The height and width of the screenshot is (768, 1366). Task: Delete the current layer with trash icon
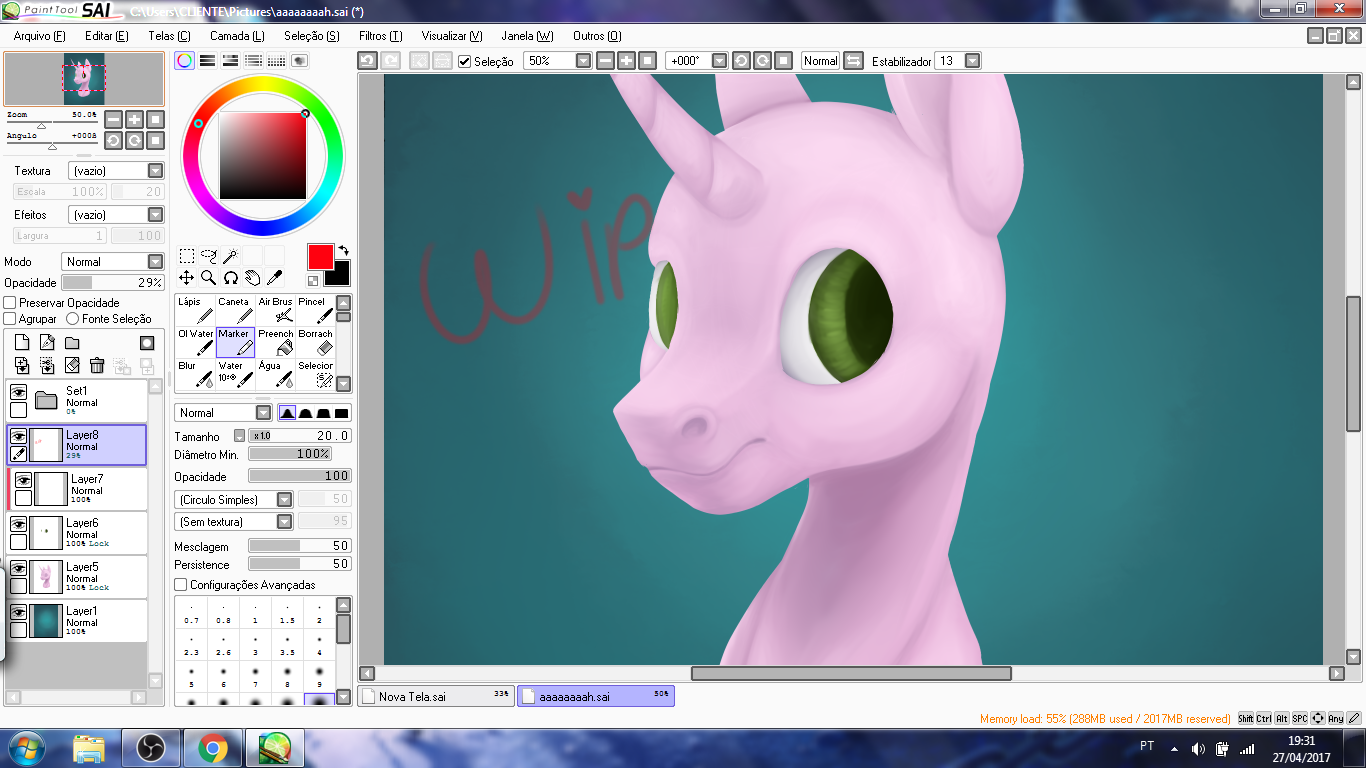pyautogui.click(x=97, y=366)
